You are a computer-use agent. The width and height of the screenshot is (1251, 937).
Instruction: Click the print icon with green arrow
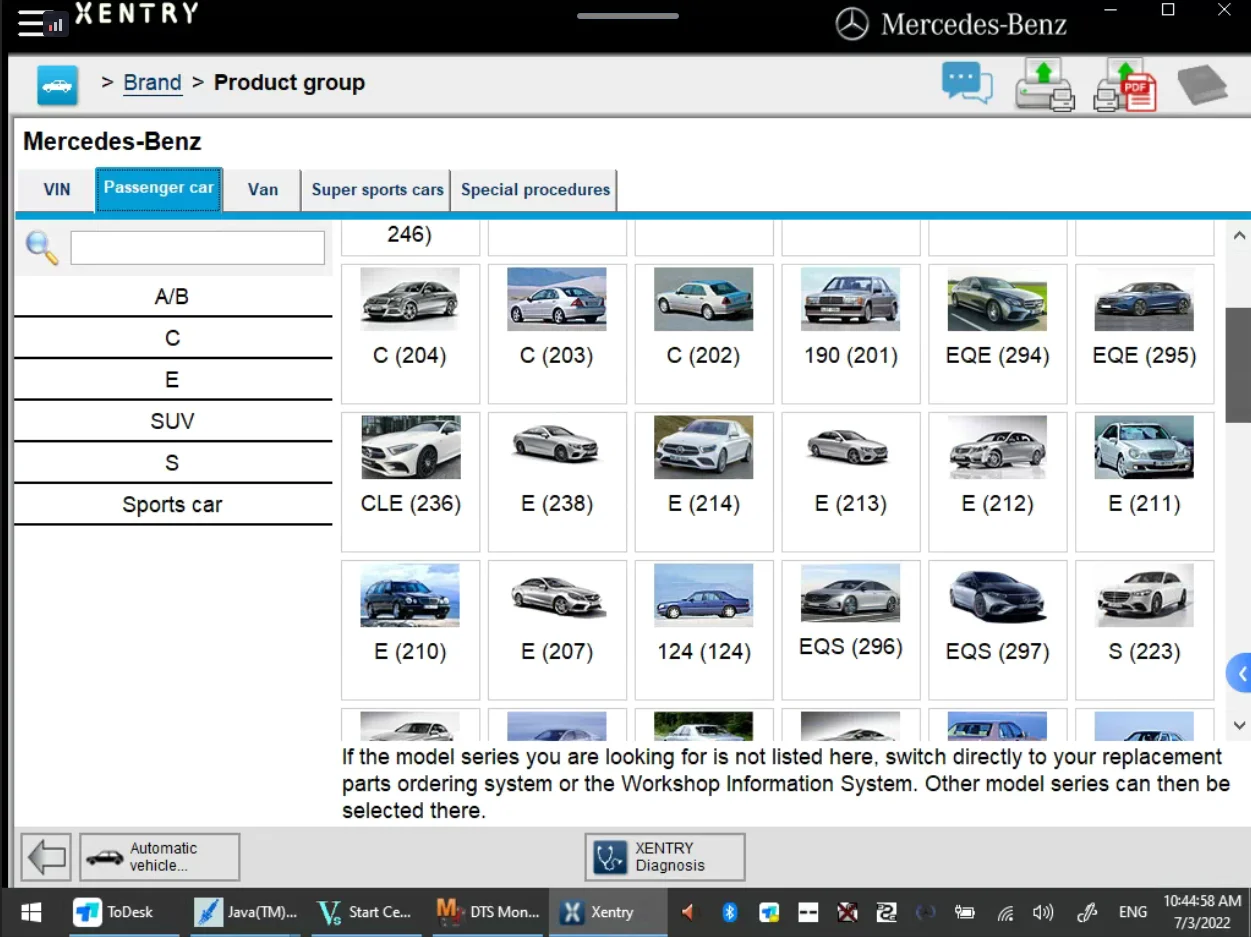[1044, 84]
